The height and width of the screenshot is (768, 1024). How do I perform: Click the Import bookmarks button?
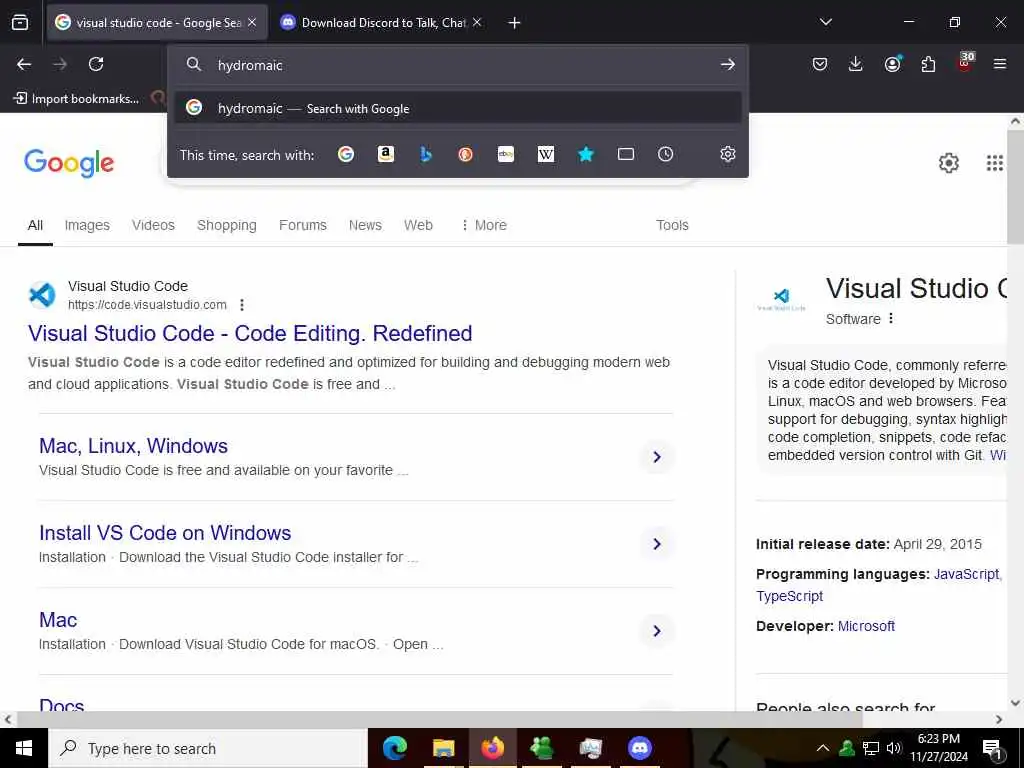coord(76,99)
